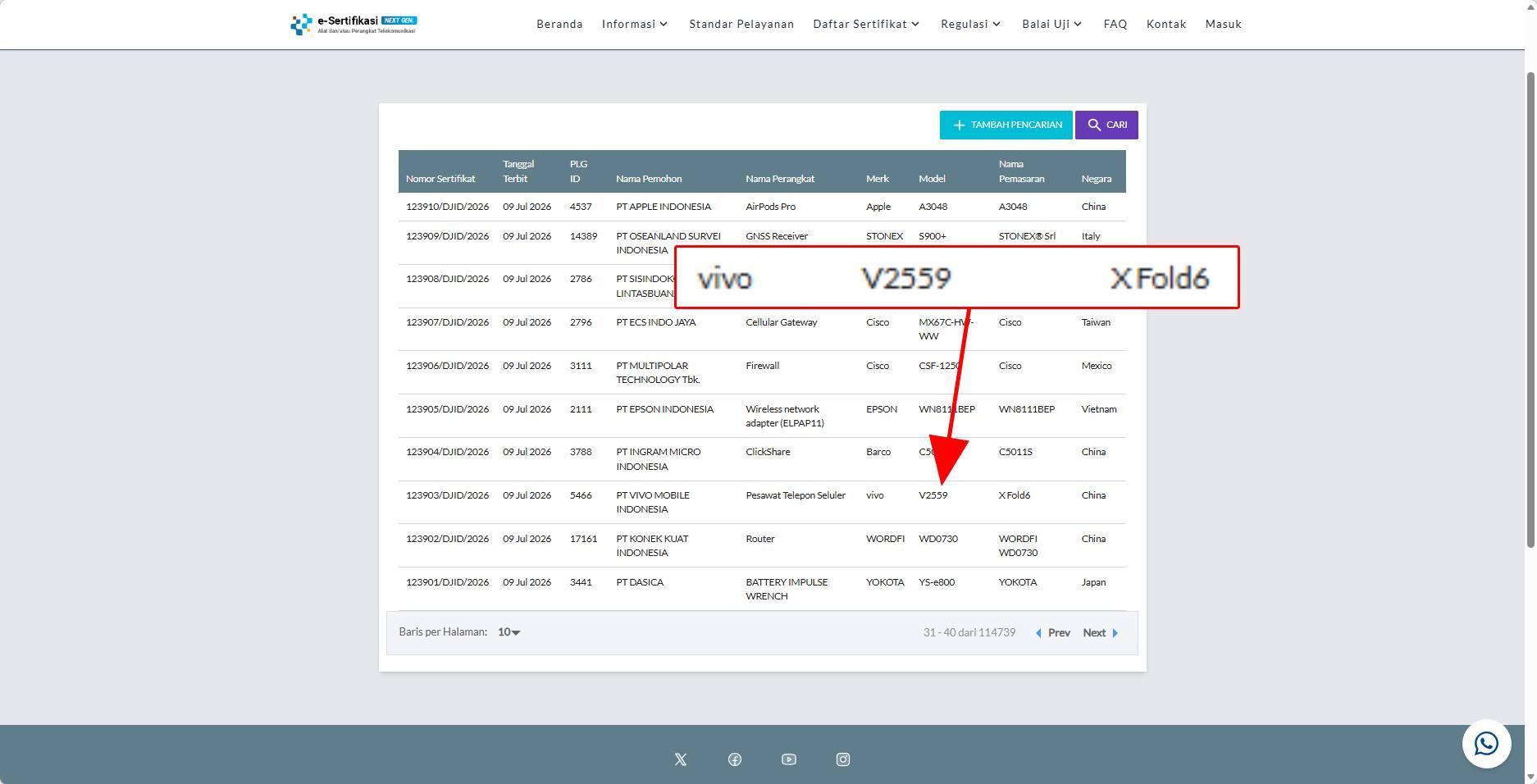Click the STONEX brand cell

[884, 236]
